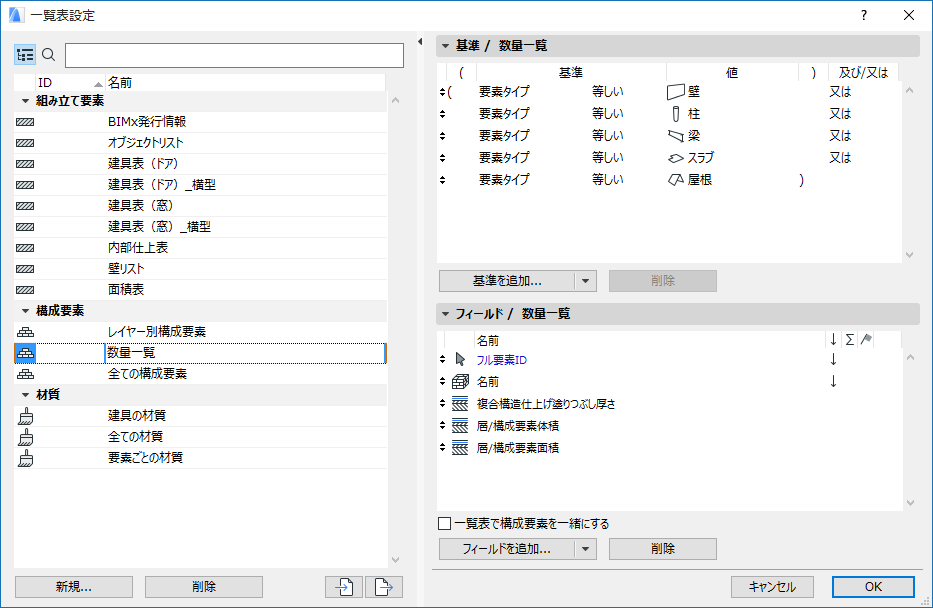Click the import schedule icon button
The width and height of the screenshot is (933, 608).
coord(344,587)
